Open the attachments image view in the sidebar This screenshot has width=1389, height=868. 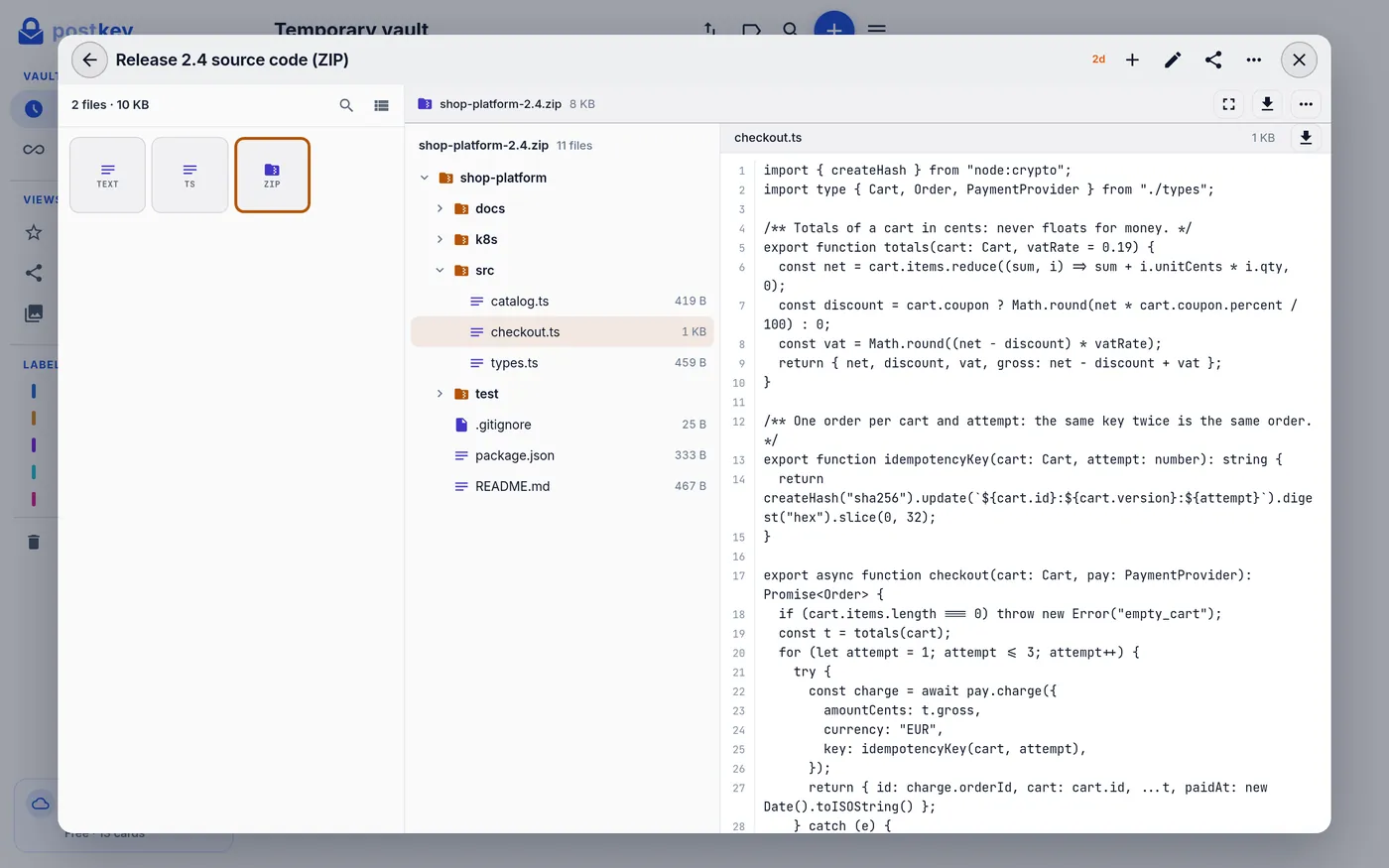tap(34, 313)
